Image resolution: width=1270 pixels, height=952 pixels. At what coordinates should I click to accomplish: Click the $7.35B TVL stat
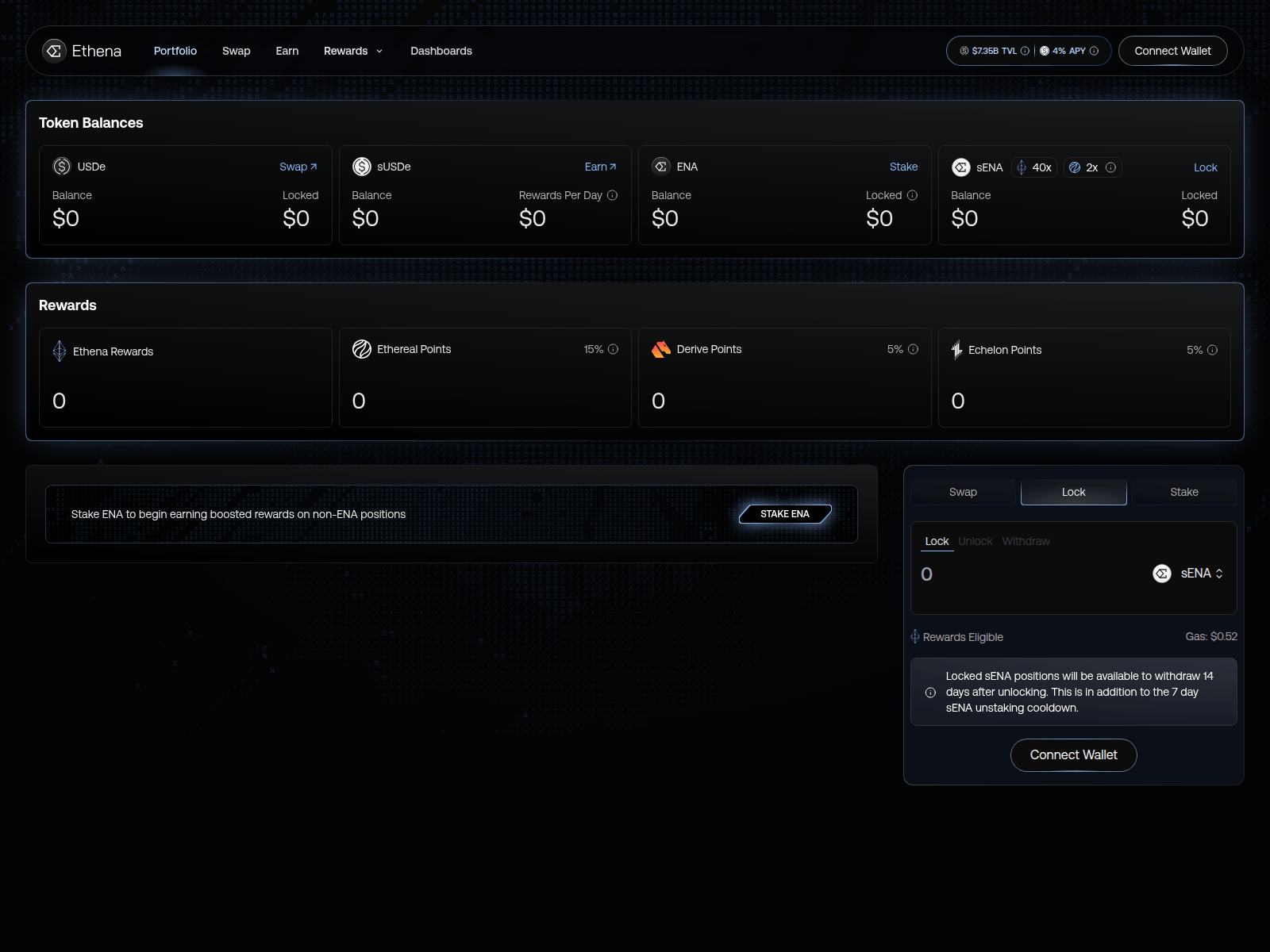994,51
